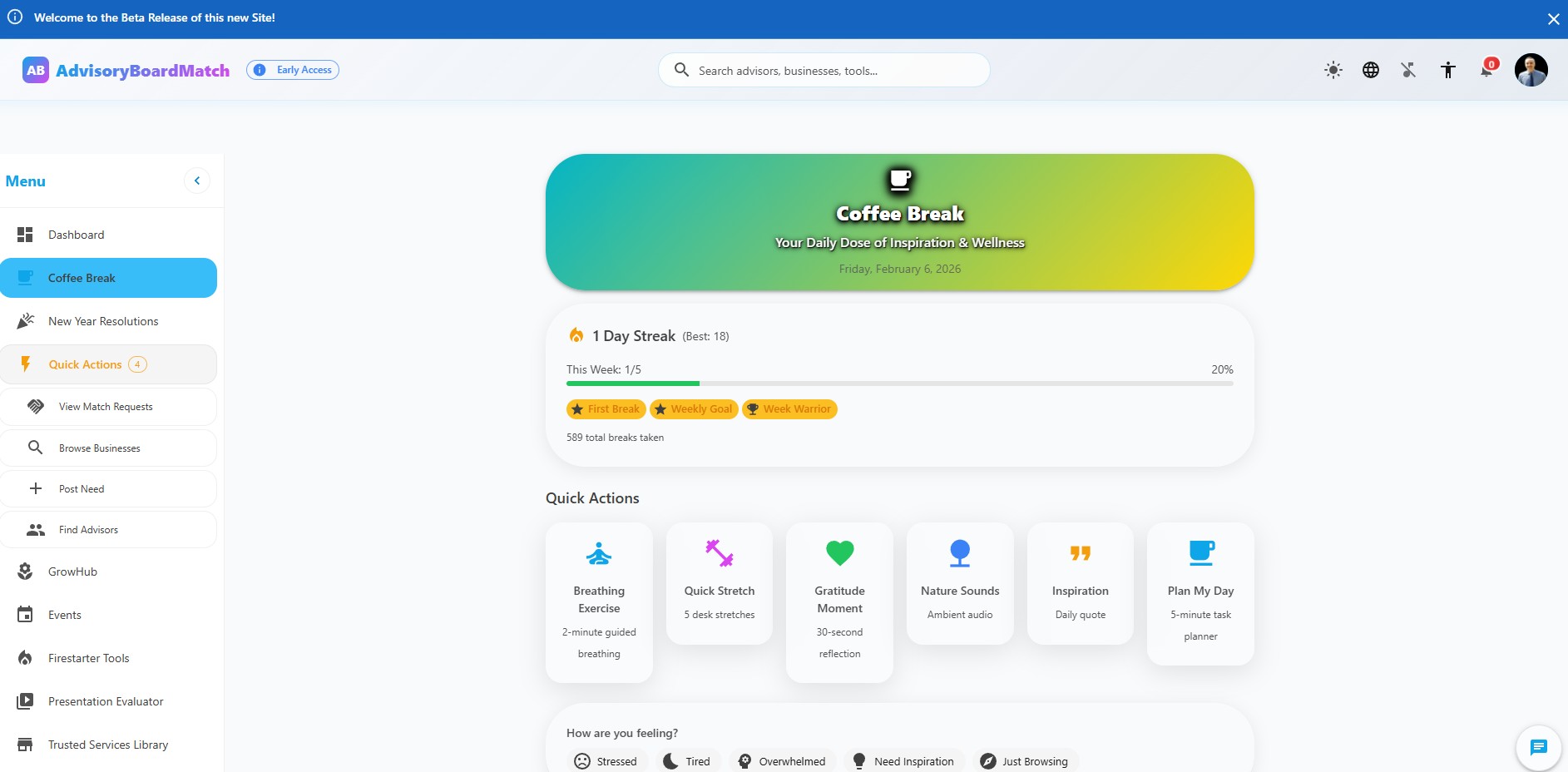The width and height of the screenshot is (1568, 772).
Task: Click the weekly streak progress bar
Action: coord(899,384)
